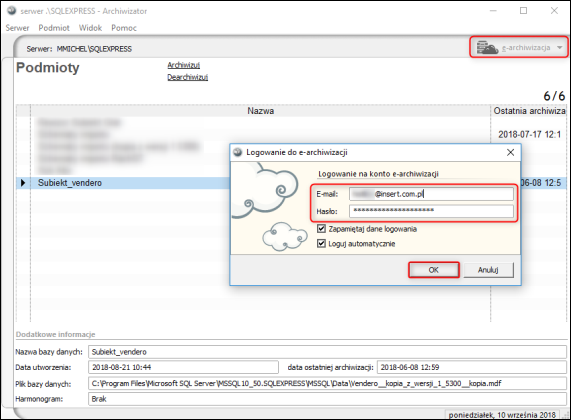Focus the E-mail input field
This screenshot has width=571, height=420.
[431, 194]
